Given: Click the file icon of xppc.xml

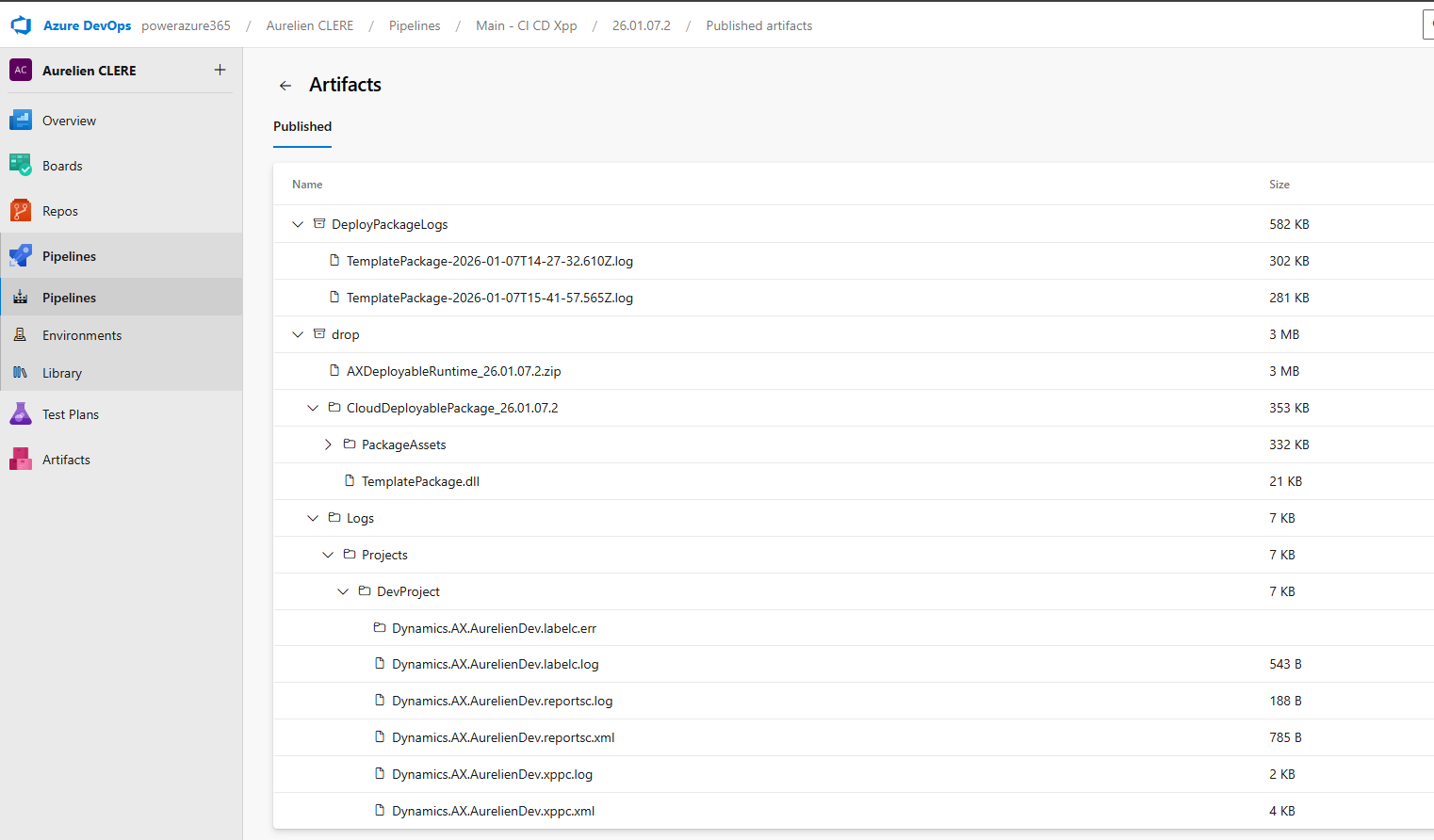Looking at the screenshot, I should tap(380, 811).
